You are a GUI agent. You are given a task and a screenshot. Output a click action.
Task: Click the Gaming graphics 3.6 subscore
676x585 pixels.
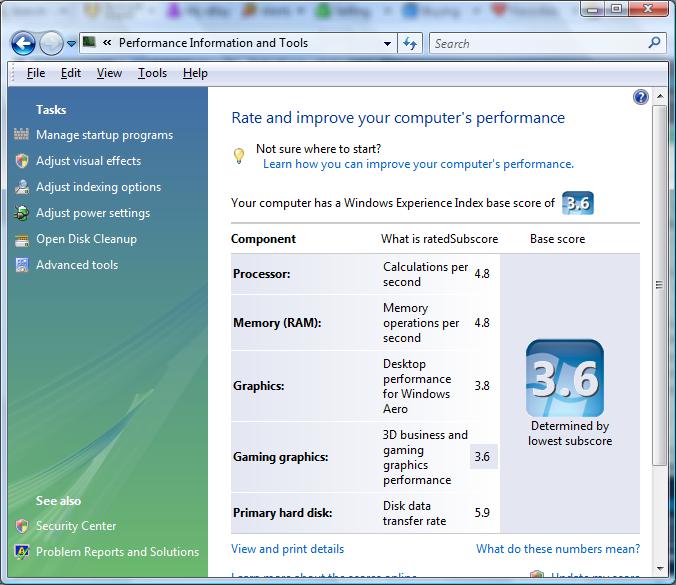[483, 457]
